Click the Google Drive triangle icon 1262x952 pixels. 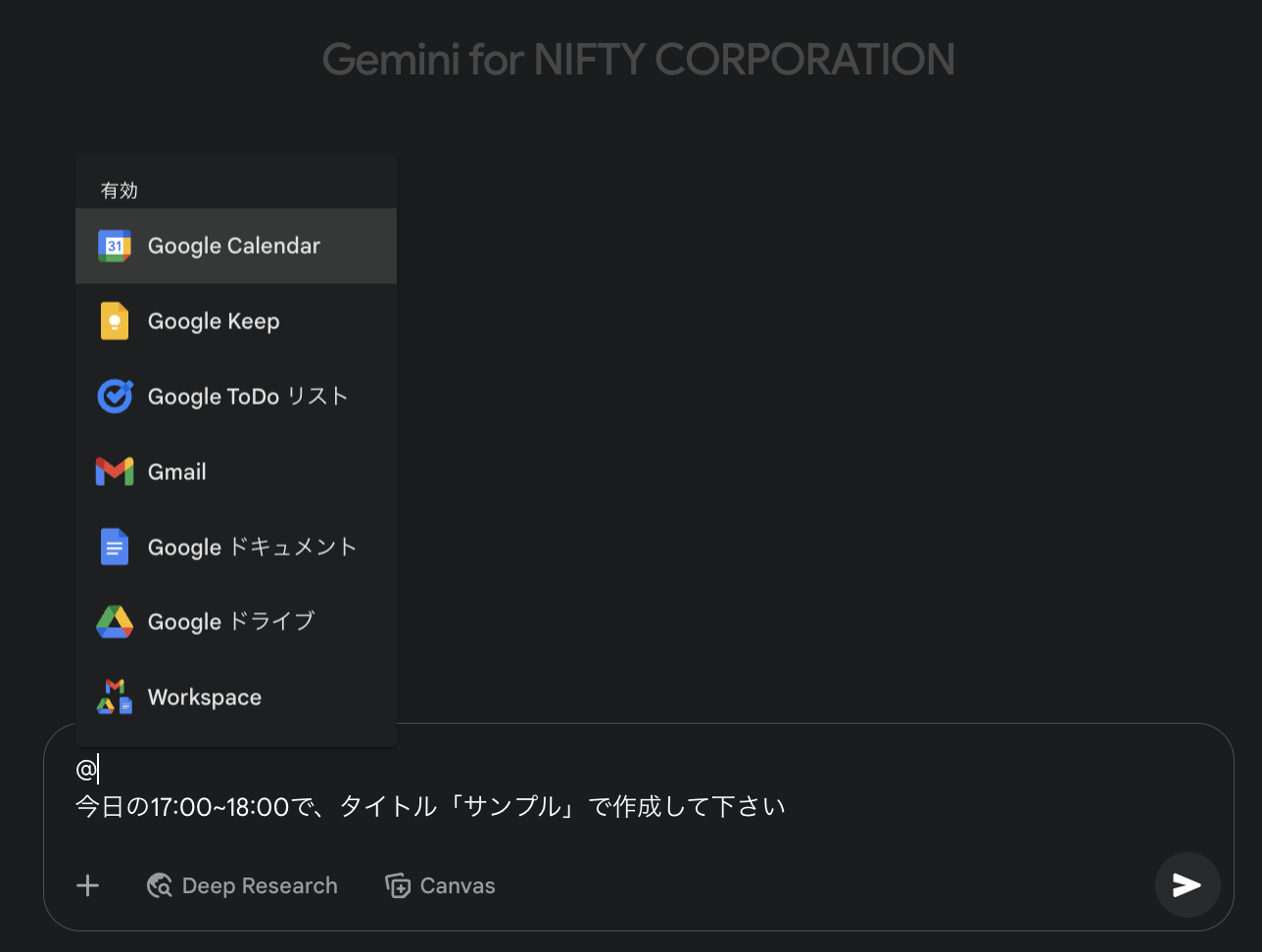(x=115, y=622)
